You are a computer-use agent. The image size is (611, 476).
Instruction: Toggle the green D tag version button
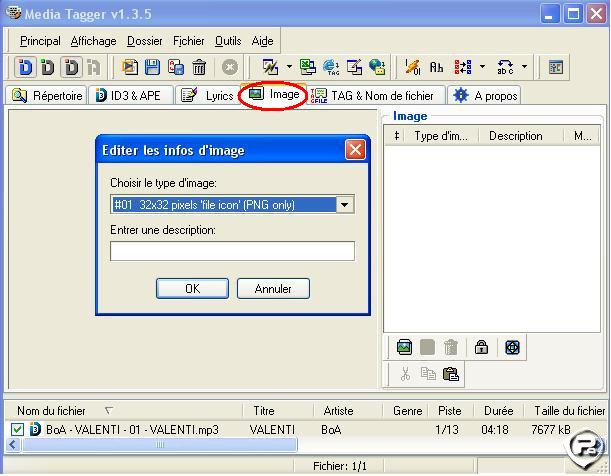point(48,67)
